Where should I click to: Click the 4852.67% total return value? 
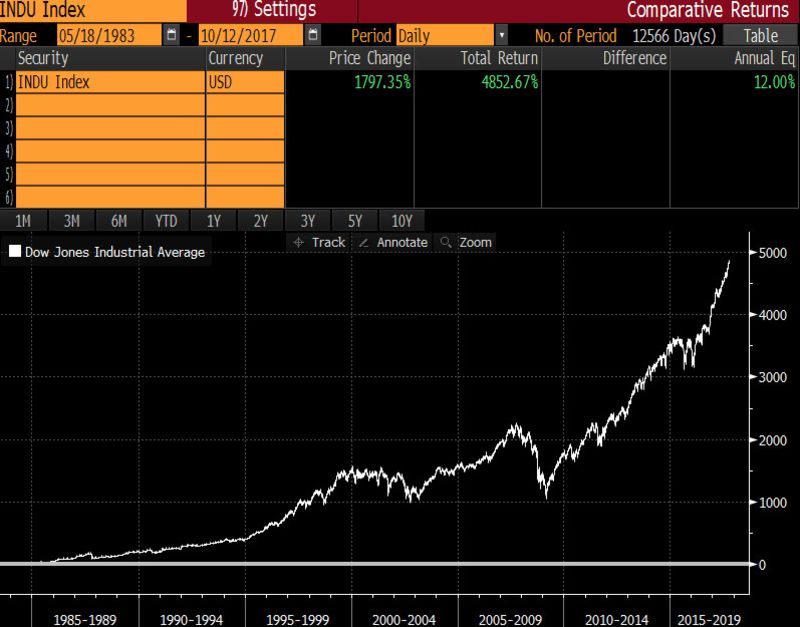coord(510,82)
